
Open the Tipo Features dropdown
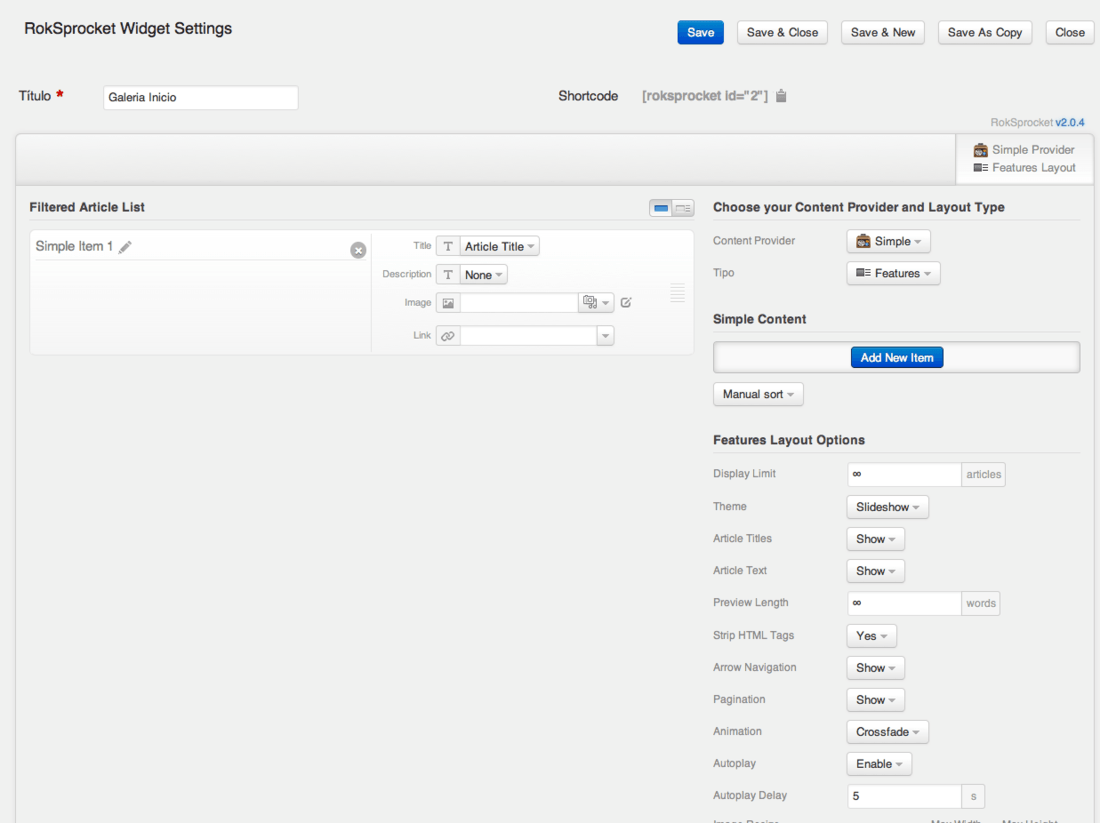point(893,274)
